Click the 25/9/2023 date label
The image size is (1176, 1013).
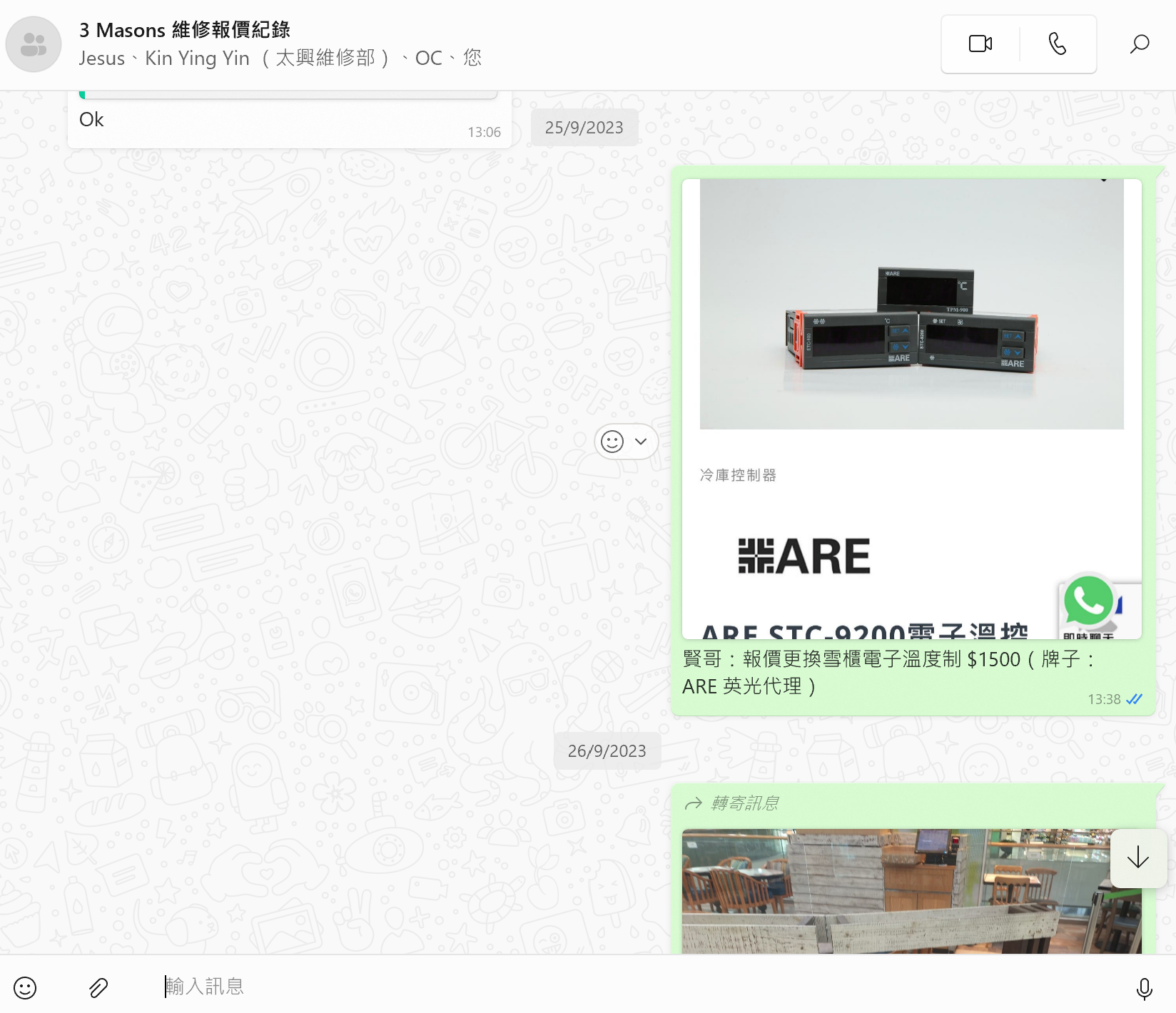coord(584,128)
